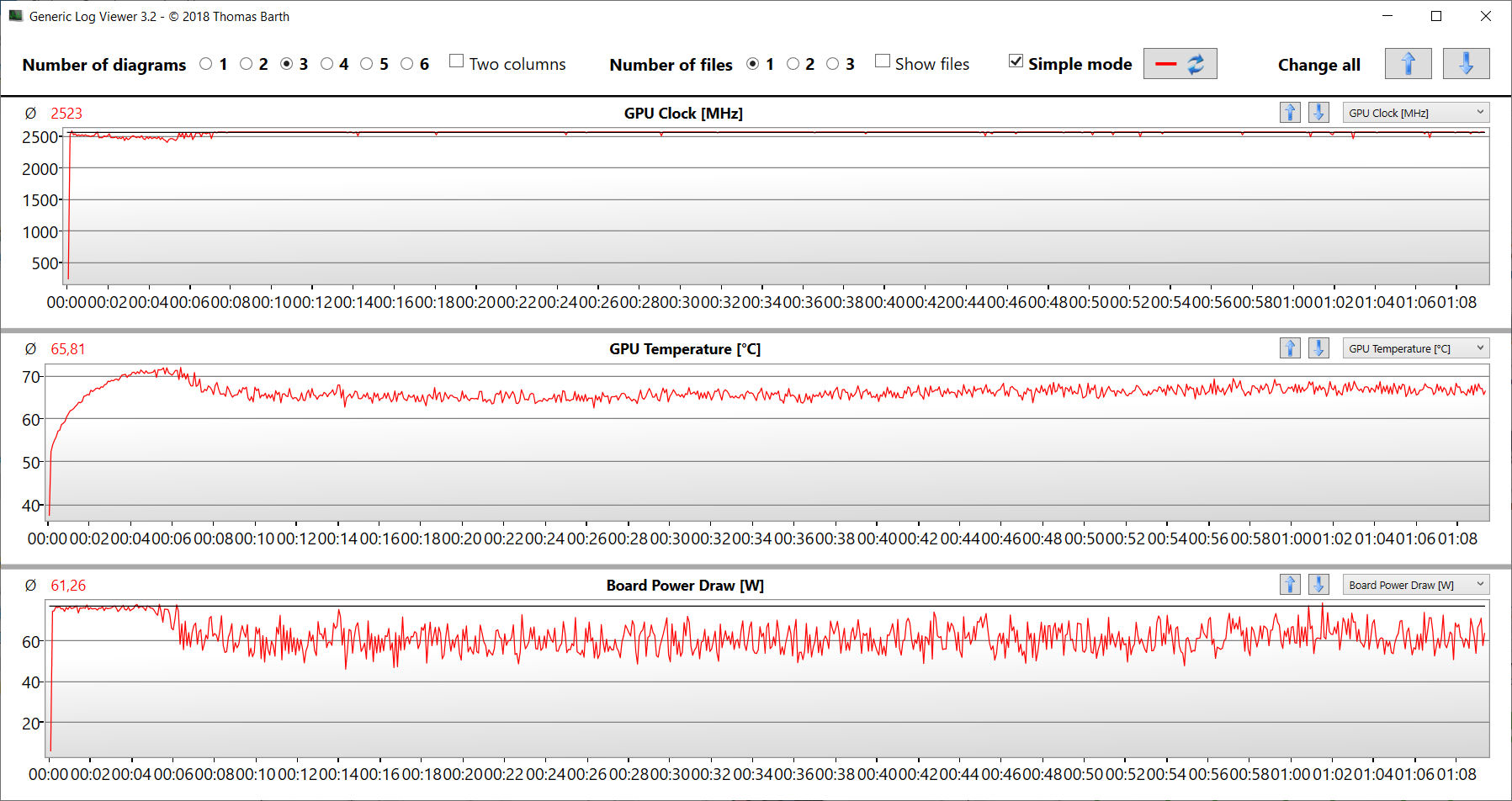Click down arrow beside Board Power Draw dropdown

point(1318,585)
